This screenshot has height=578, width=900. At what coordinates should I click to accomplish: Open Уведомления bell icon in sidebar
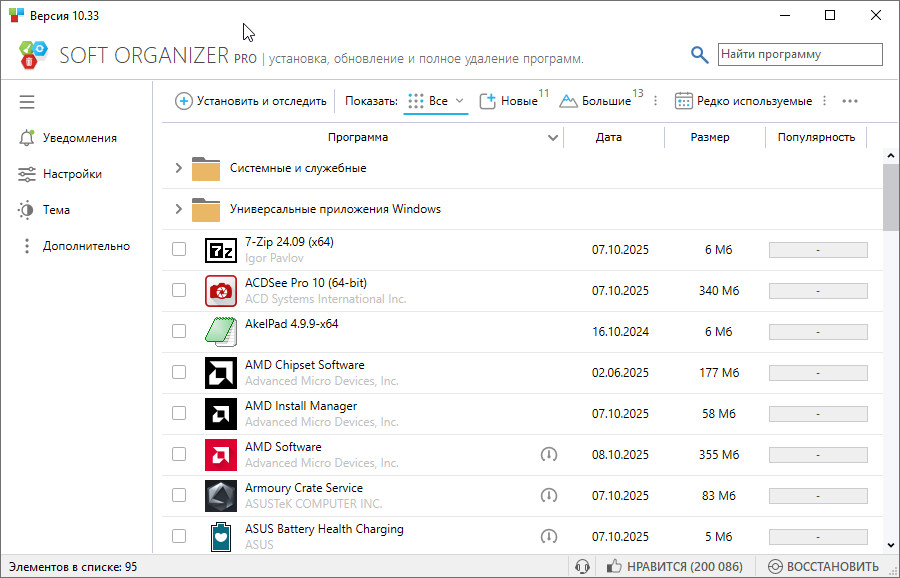27,138
